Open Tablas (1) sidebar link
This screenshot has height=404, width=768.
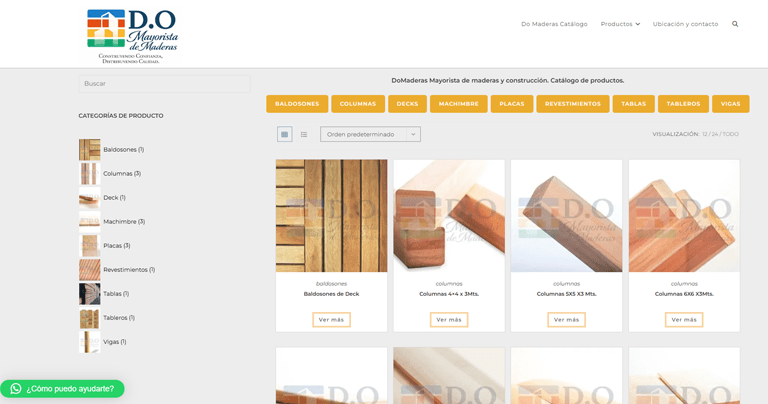coord(116,294)
